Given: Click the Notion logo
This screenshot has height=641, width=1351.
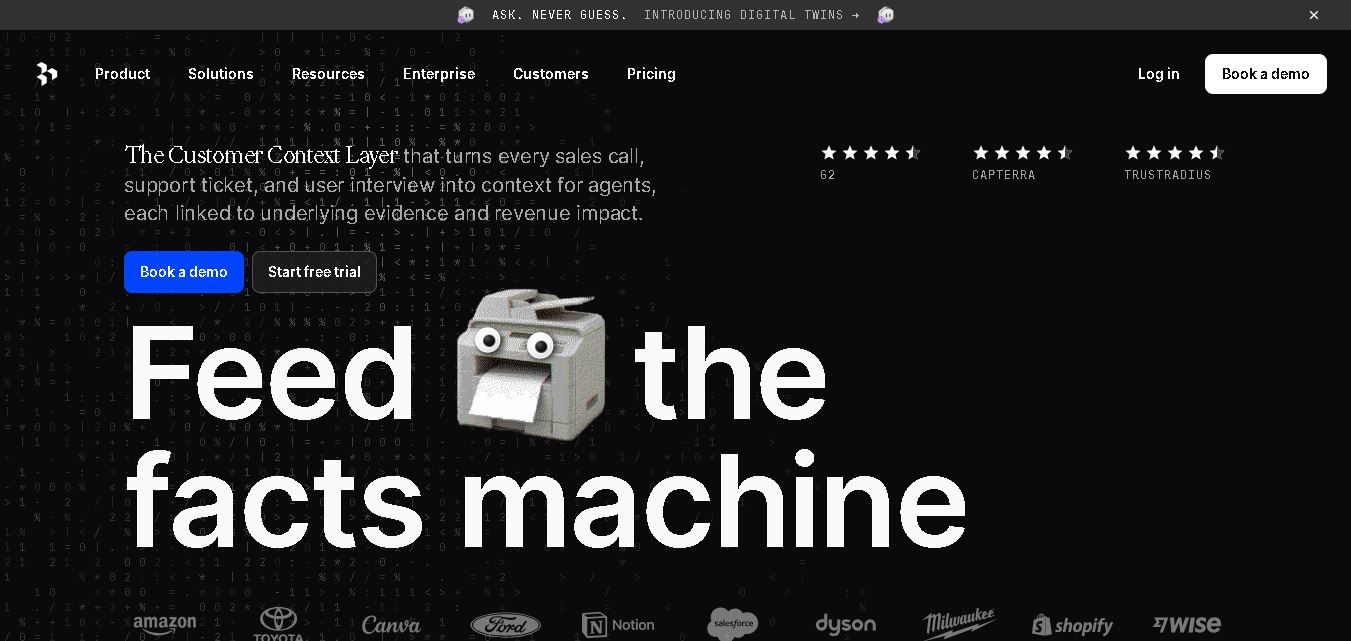Looking at the screenshot, I should [618, 625].
